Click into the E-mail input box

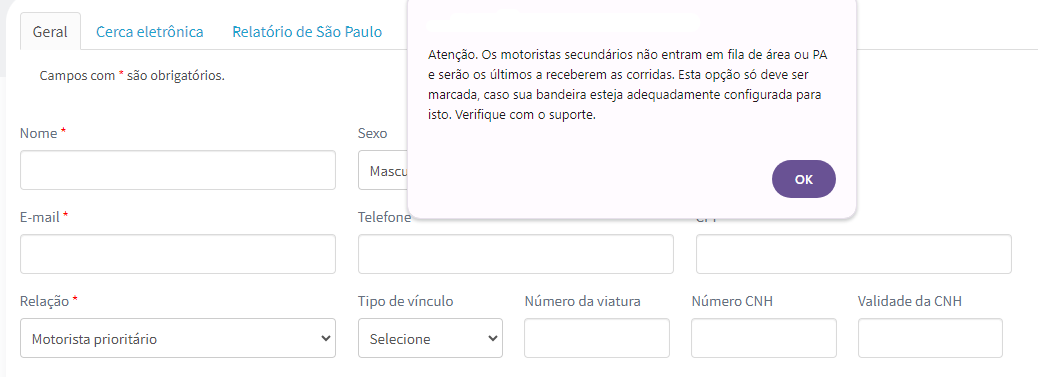point(177,254)
